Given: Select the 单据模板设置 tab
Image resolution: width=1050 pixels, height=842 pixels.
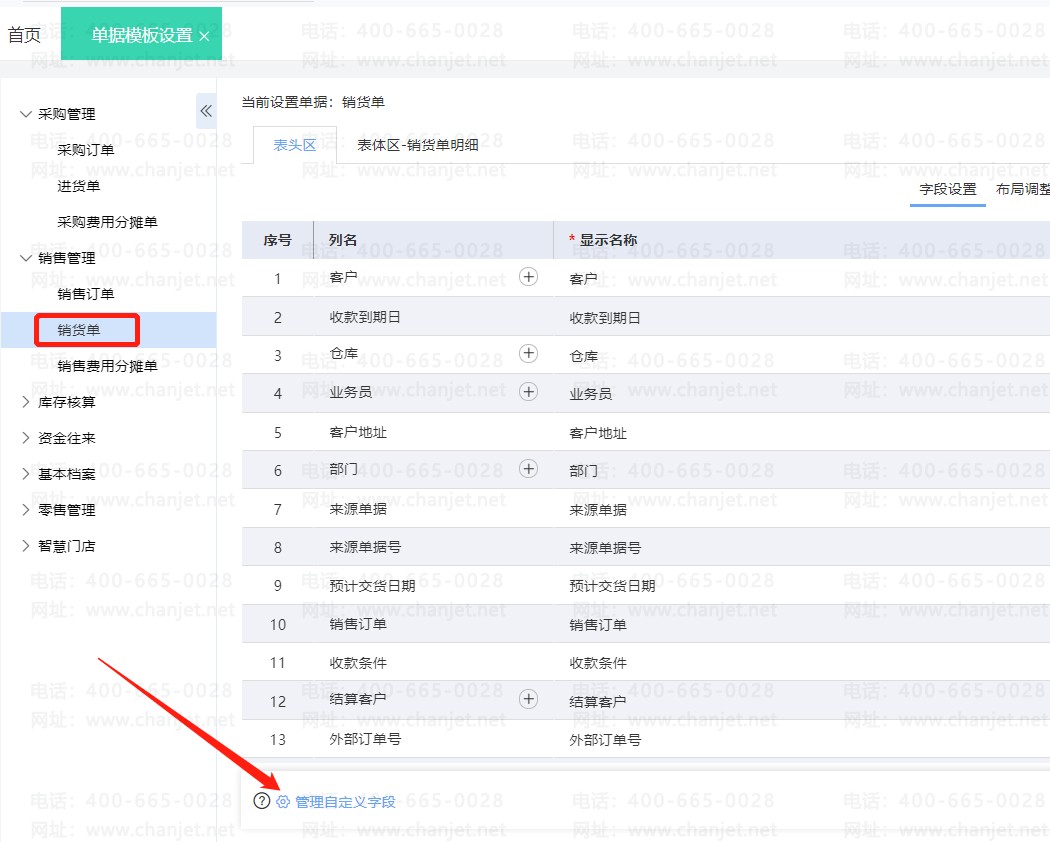Looking at the screenshot, I should [x=141, y=35].
